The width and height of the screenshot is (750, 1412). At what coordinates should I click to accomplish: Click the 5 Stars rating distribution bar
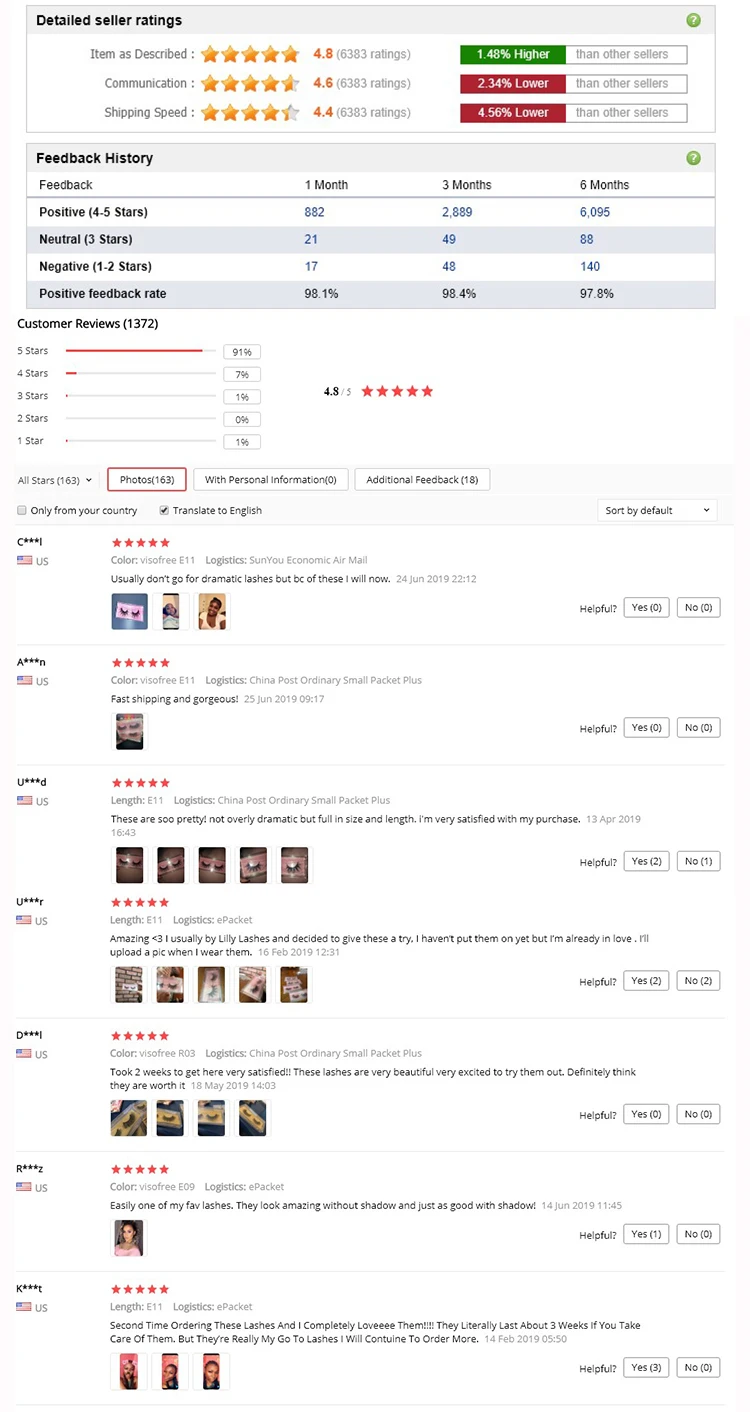141,351
